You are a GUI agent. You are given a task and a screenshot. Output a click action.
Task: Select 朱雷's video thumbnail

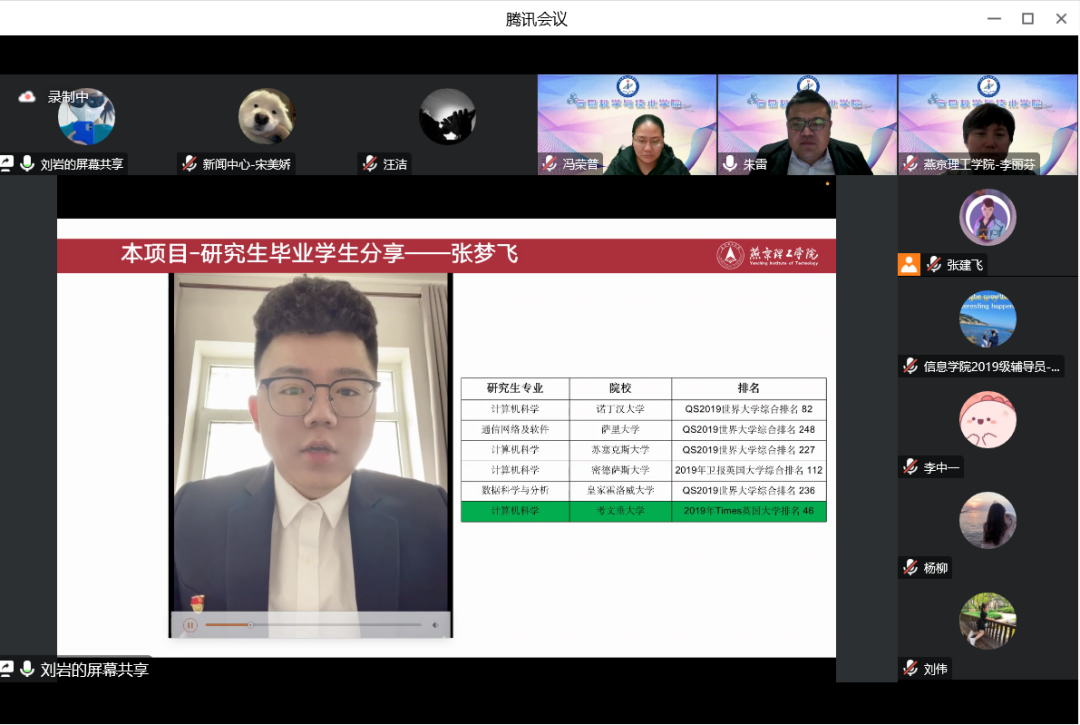click(x=806, y=124)
